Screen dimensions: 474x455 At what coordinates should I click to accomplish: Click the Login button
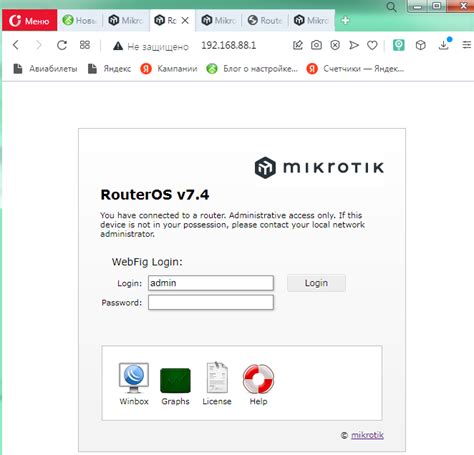316,283
